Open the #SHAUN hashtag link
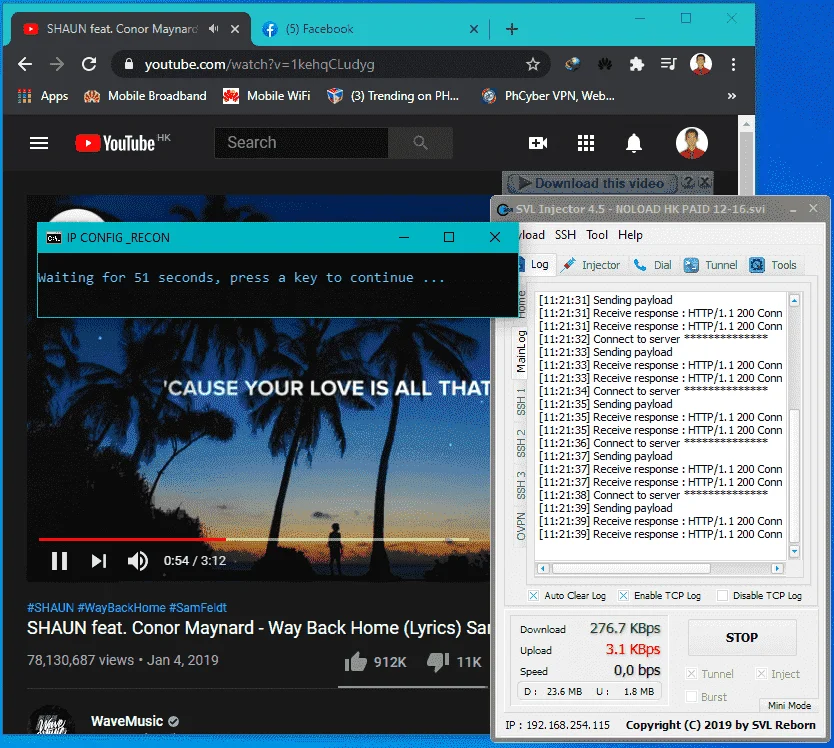This screenshot has width=834, height=748. point(51,608)
